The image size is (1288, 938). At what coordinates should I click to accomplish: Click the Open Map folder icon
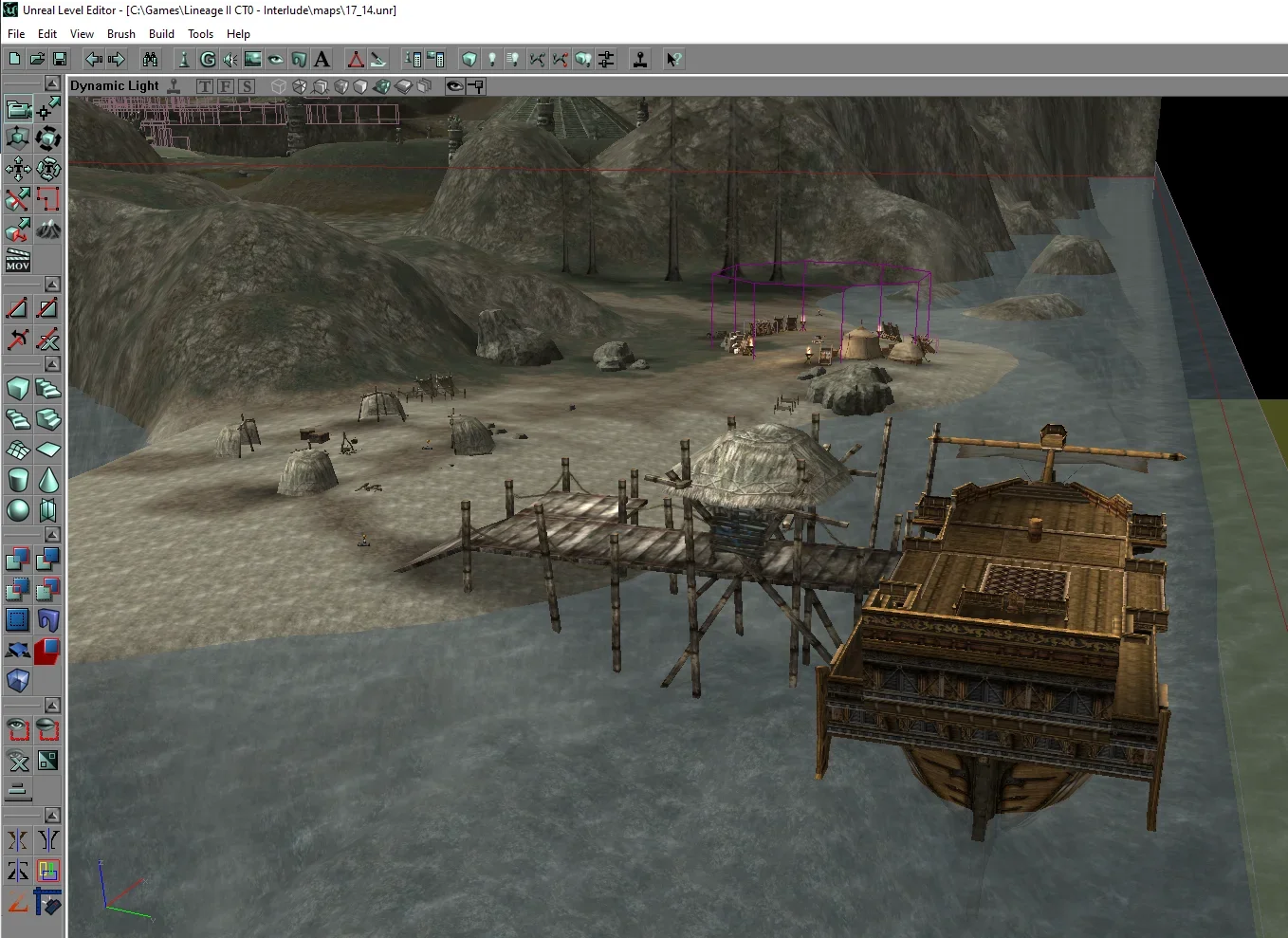tap(37, 59)
